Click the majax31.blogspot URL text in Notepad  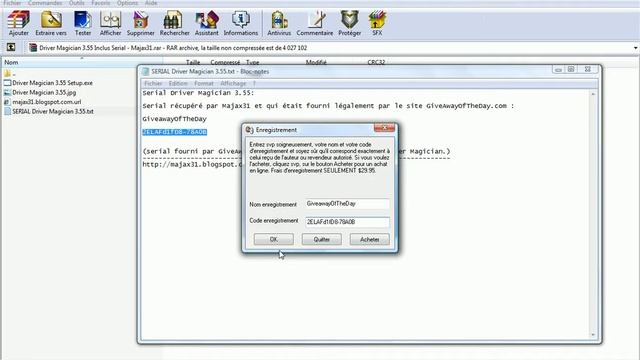(x=192, y=164)
